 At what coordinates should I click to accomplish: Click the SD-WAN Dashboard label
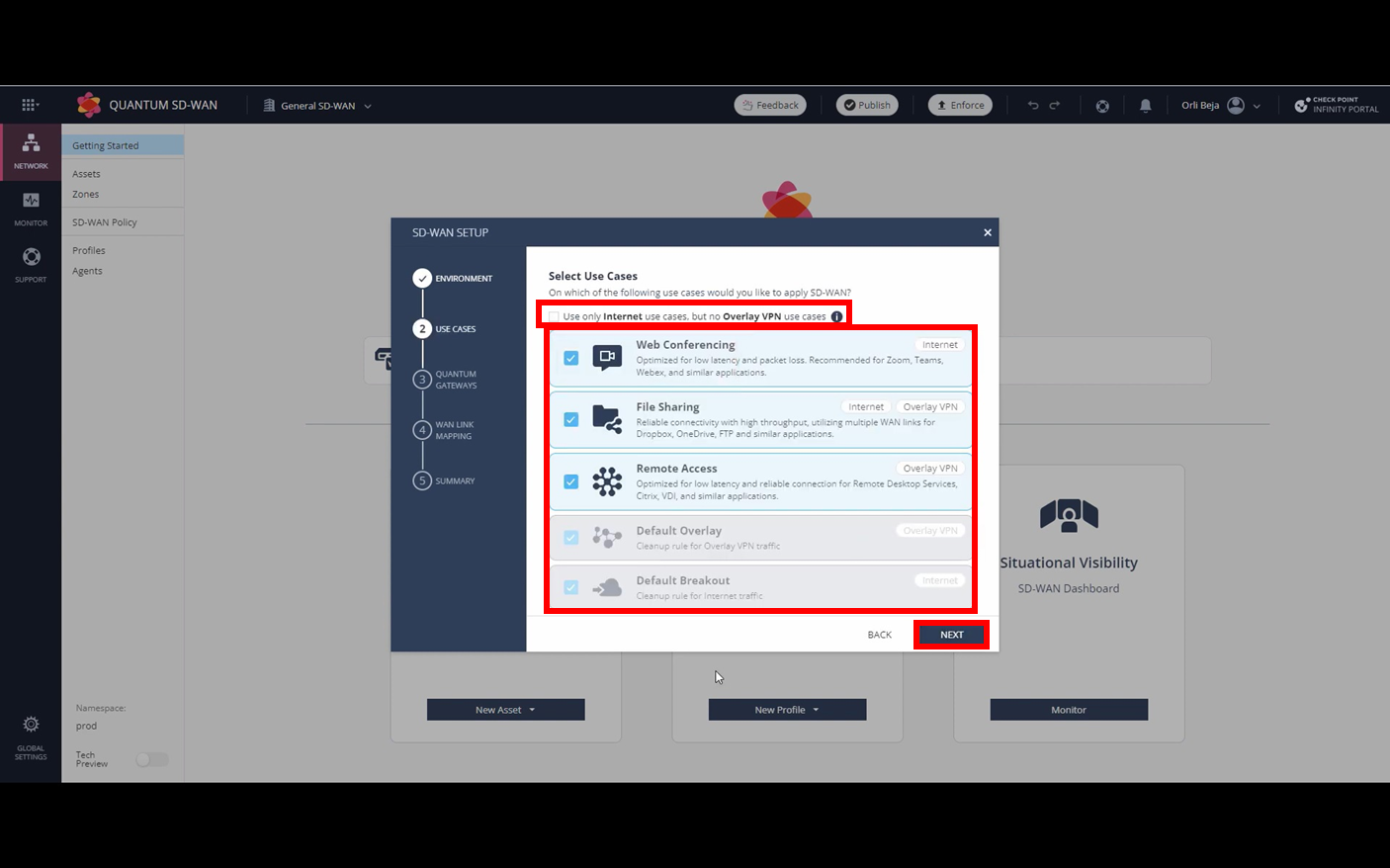tap(1069, 588)
